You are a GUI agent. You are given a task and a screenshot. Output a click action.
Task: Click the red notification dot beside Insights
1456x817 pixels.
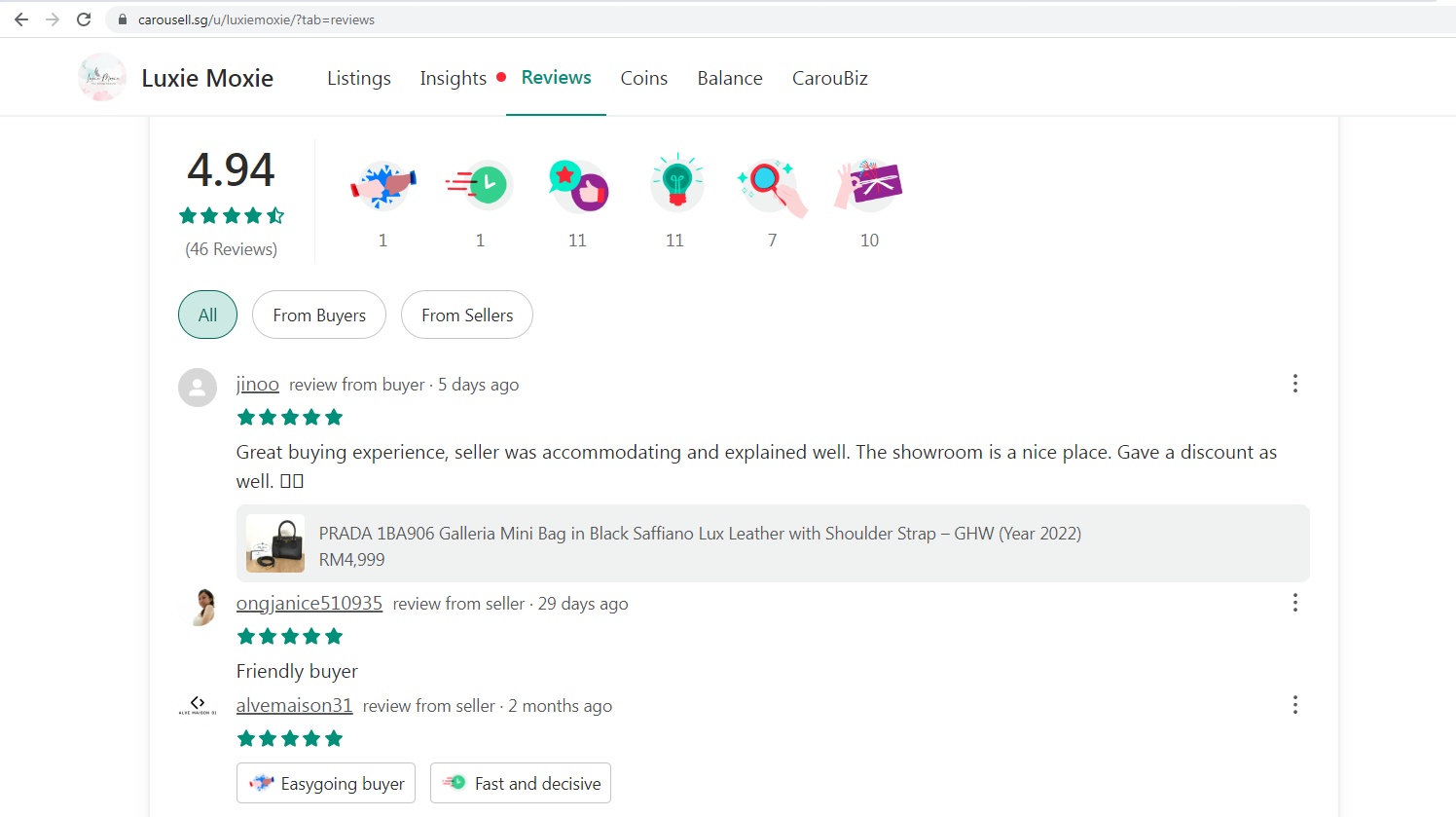click(x=501, y=77)
